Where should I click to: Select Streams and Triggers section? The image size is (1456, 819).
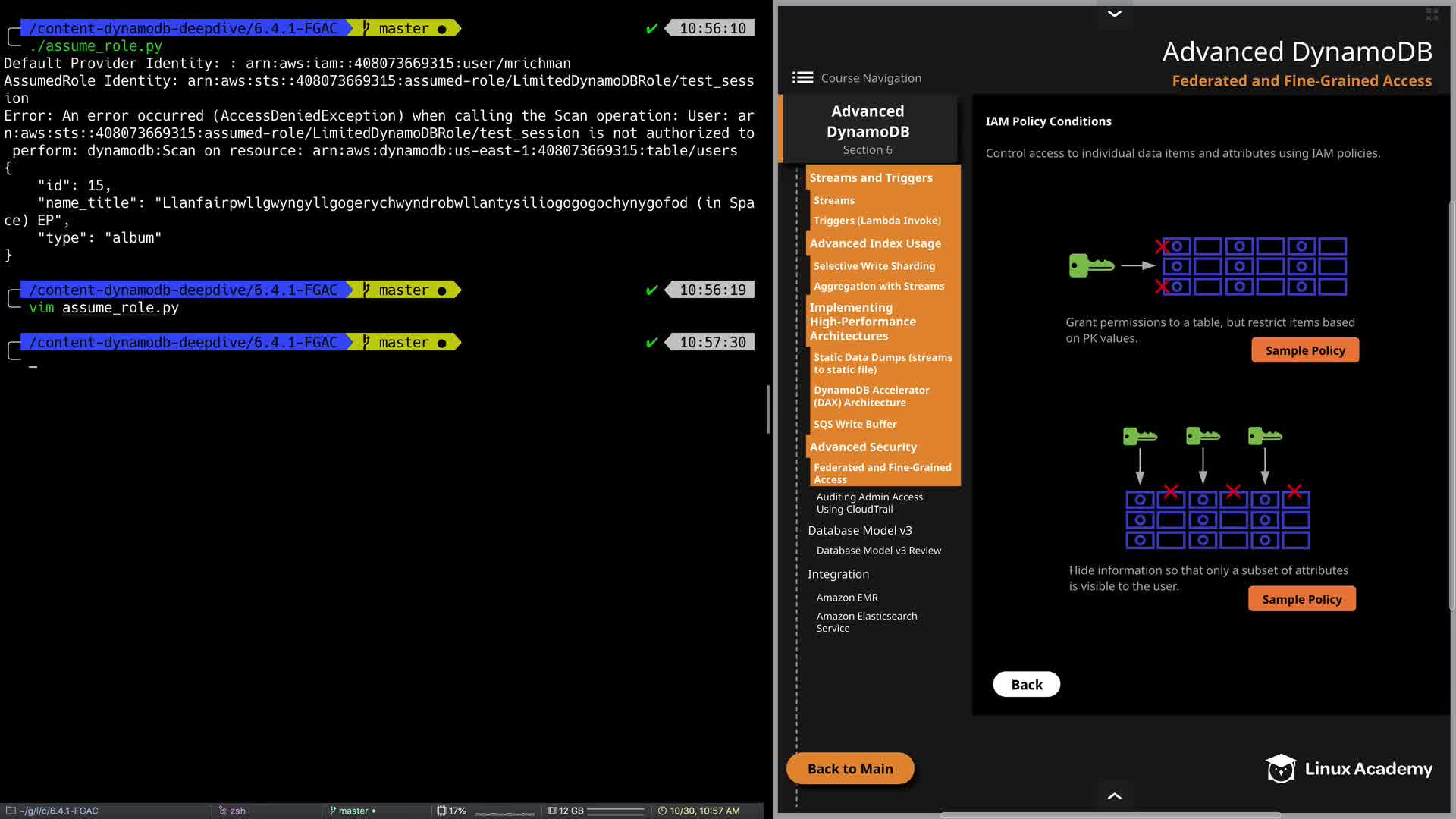coord(871,177)
